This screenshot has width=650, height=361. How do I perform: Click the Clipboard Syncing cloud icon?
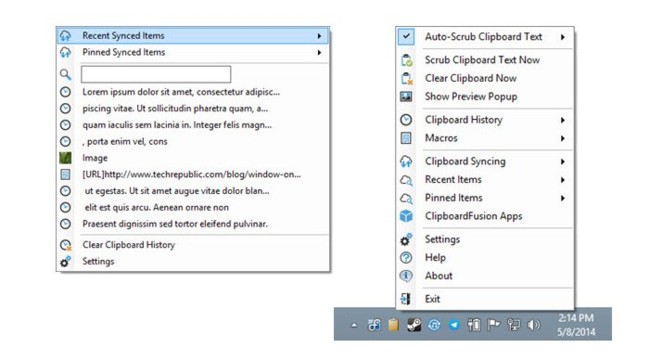pos(406,161)
